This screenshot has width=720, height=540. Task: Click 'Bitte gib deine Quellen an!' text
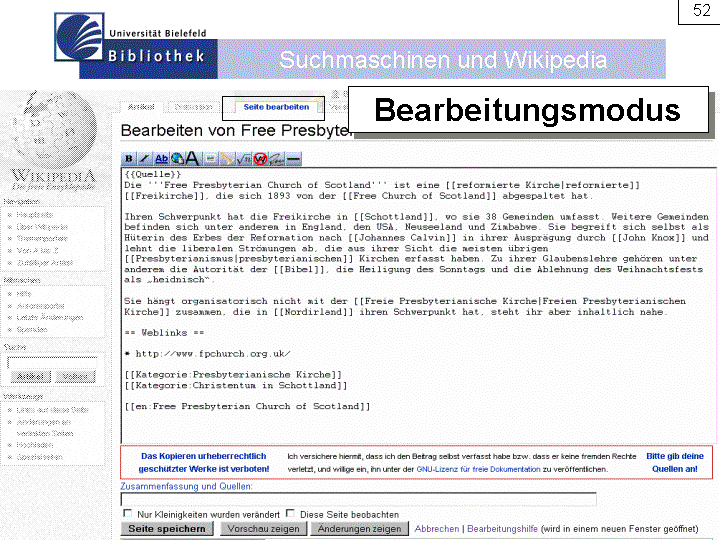tap(675, 462)
